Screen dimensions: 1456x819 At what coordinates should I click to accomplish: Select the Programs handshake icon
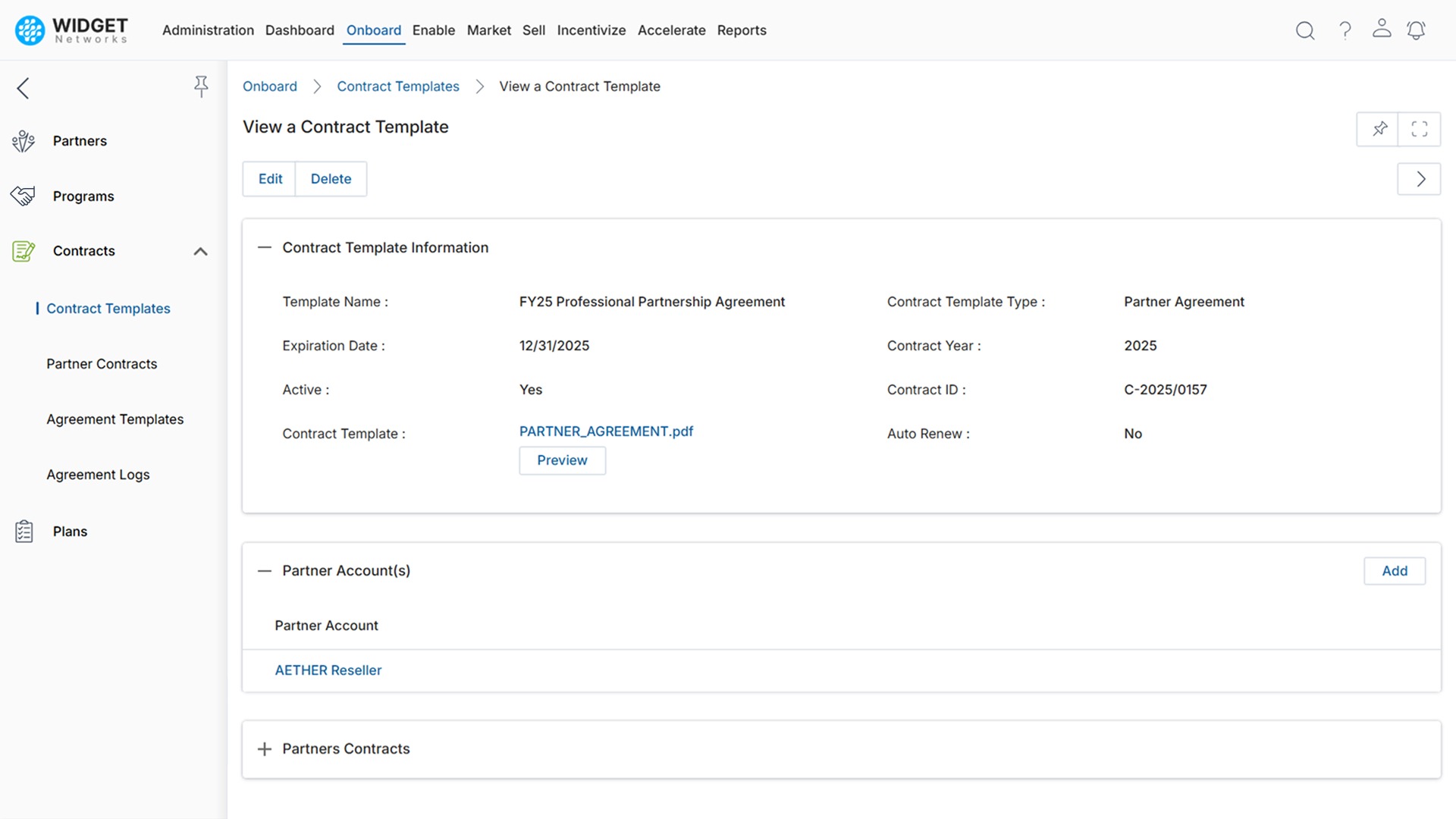point(24,196)
